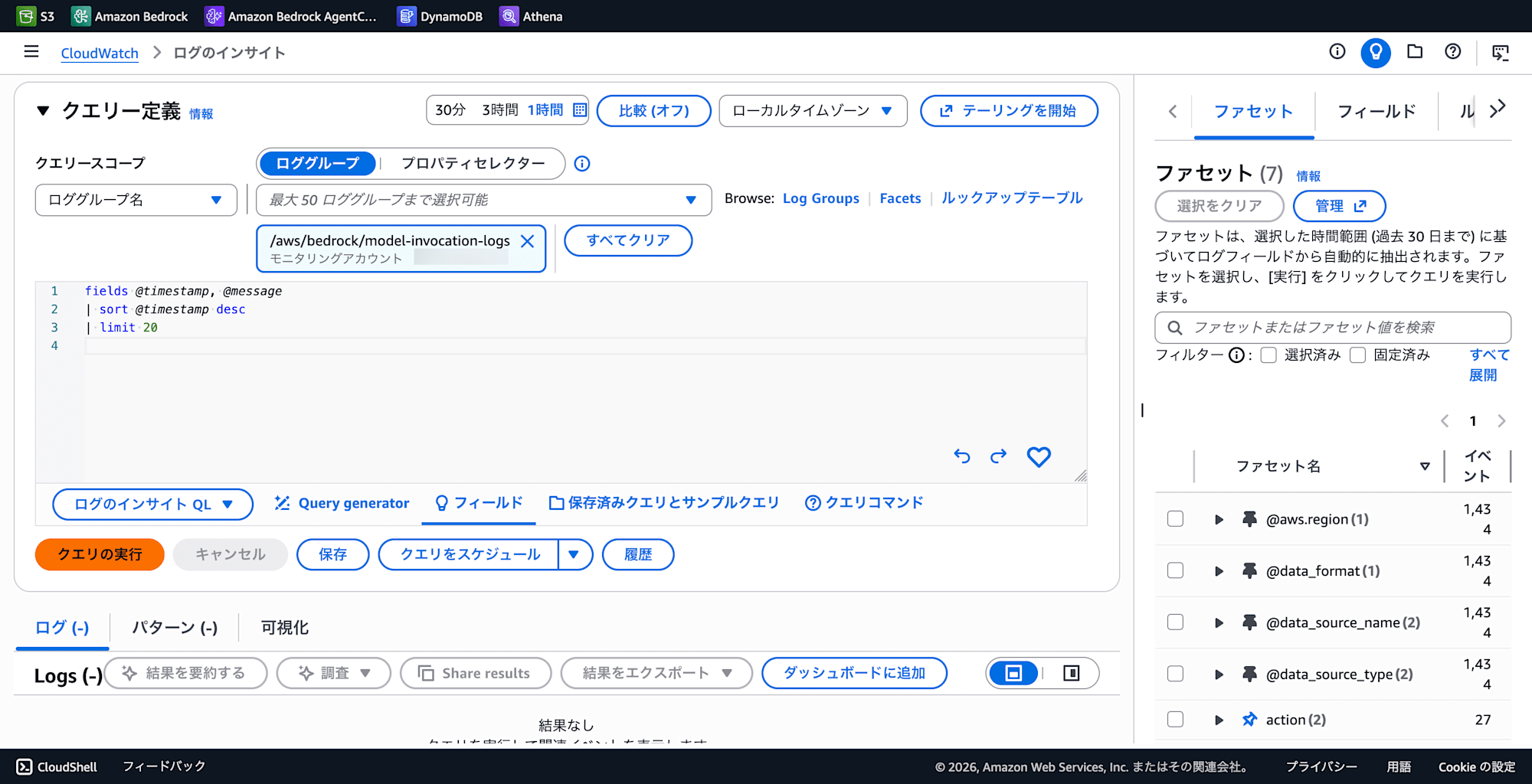Open the log group selection combo box
Image resolution: width=1532 pixels, height=784 pixels.
483,200
